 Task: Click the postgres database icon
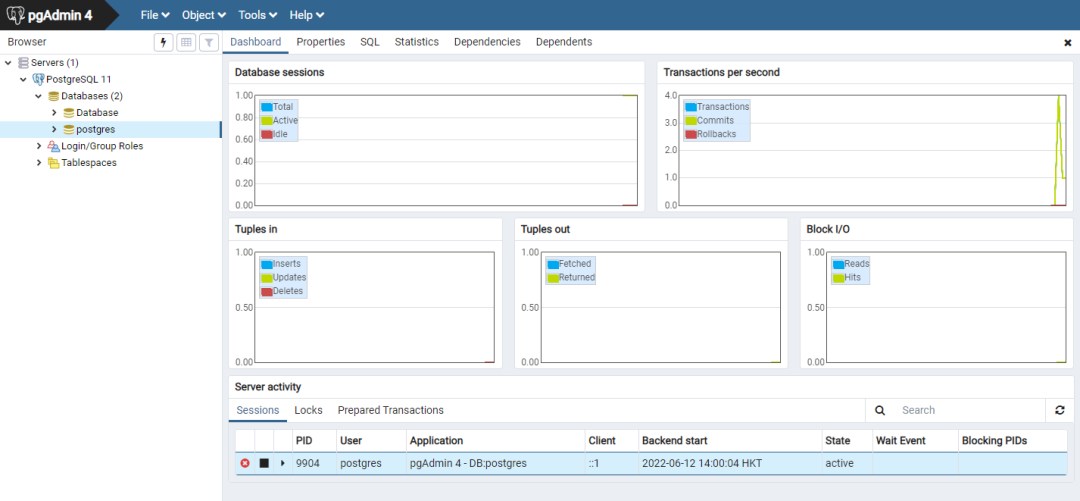(x=69, y=130)
